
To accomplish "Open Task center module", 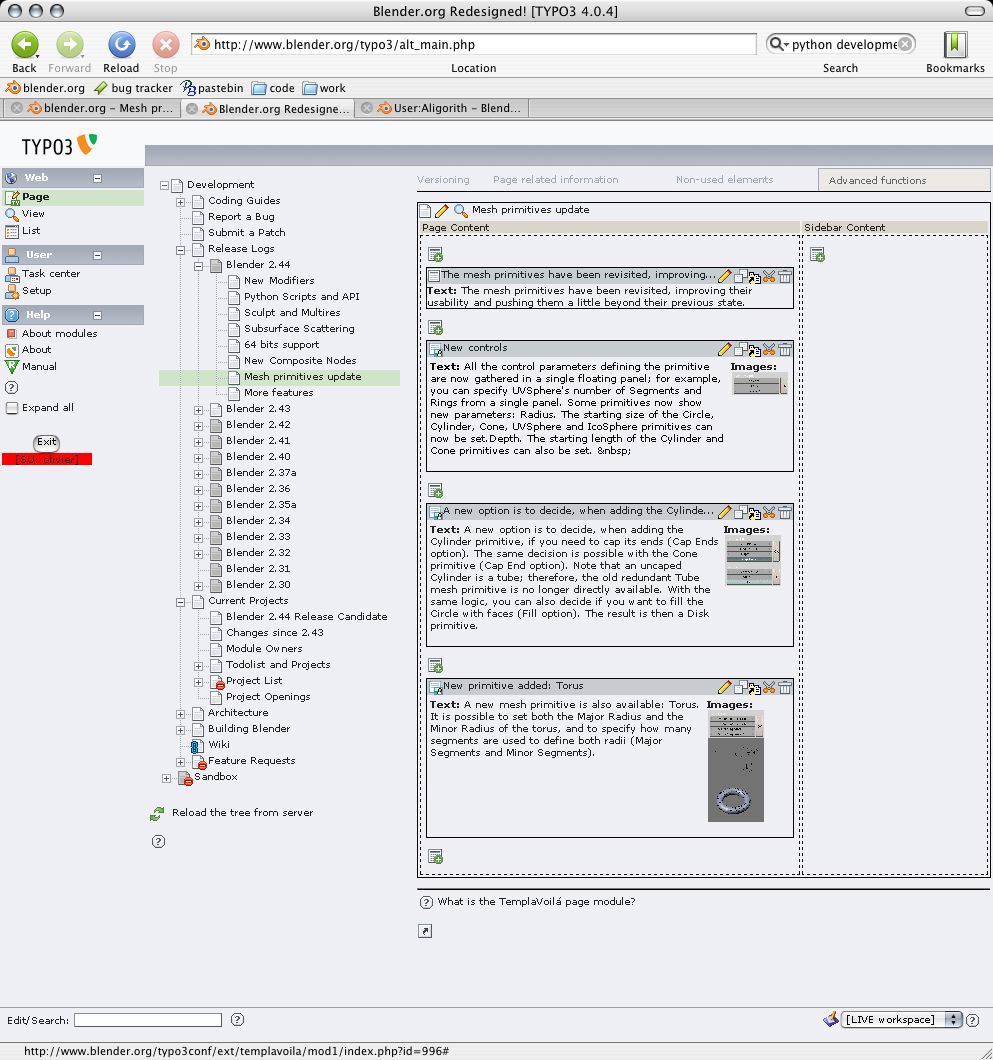I will coord(51,274).
